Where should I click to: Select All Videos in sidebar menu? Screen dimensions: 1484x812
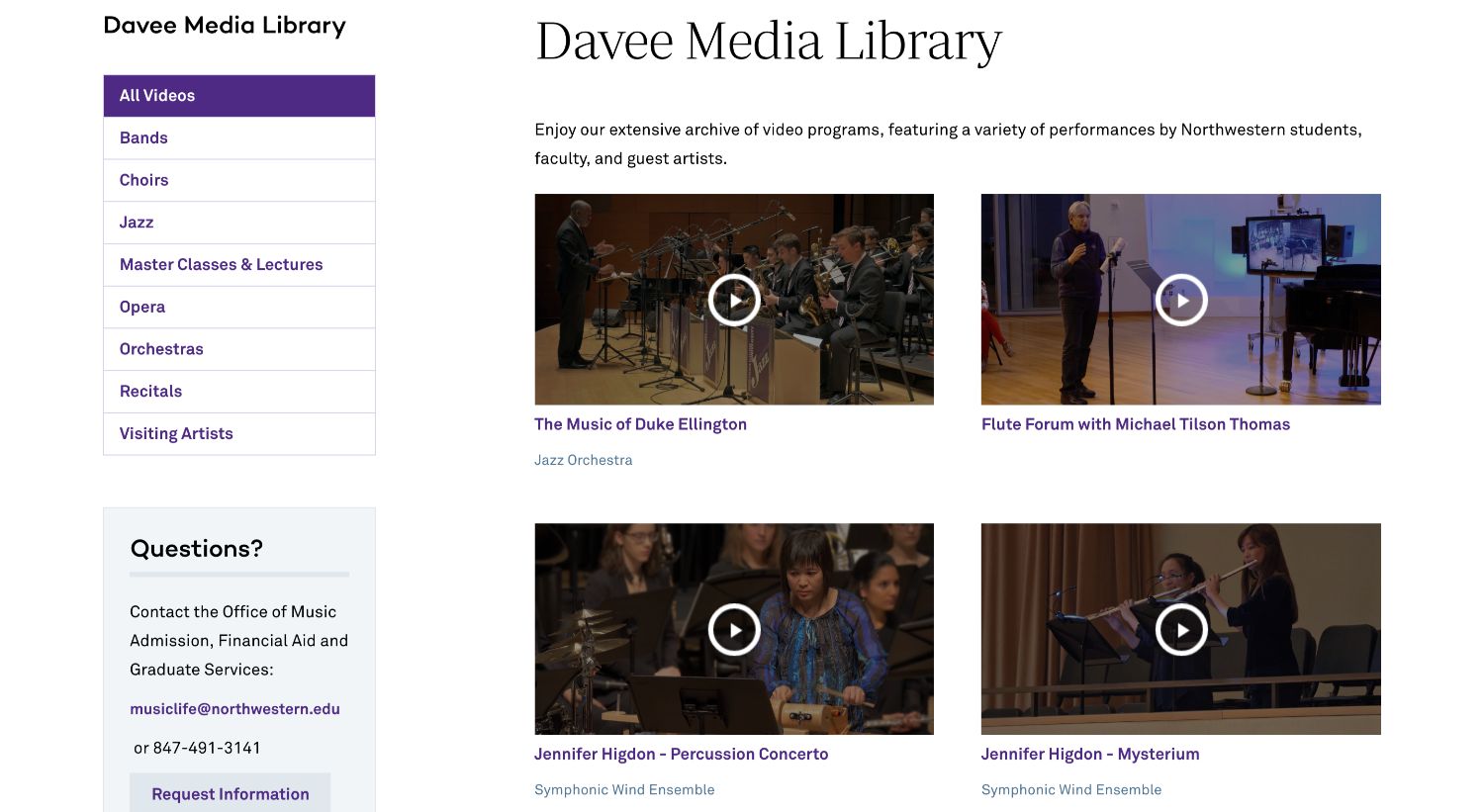point(239,96)
